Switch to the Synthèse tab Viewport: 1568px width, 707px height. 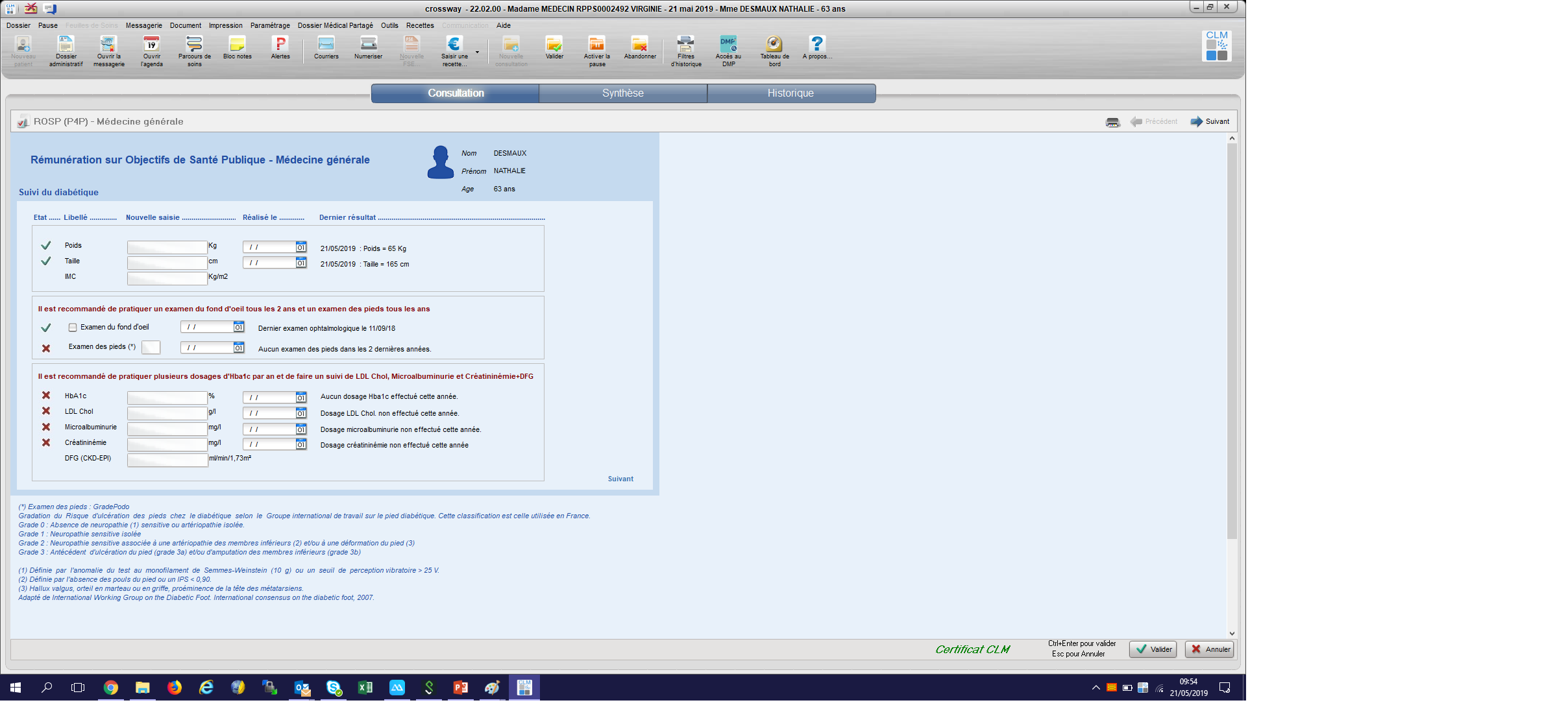tap(622, 93)
